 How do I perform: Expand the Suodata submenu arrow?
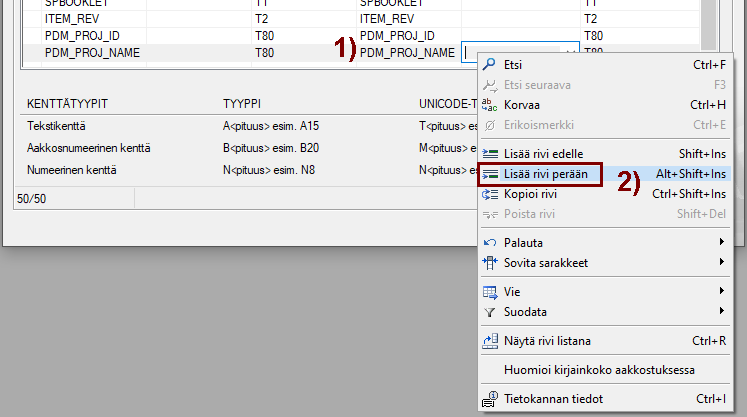[721, 312]
